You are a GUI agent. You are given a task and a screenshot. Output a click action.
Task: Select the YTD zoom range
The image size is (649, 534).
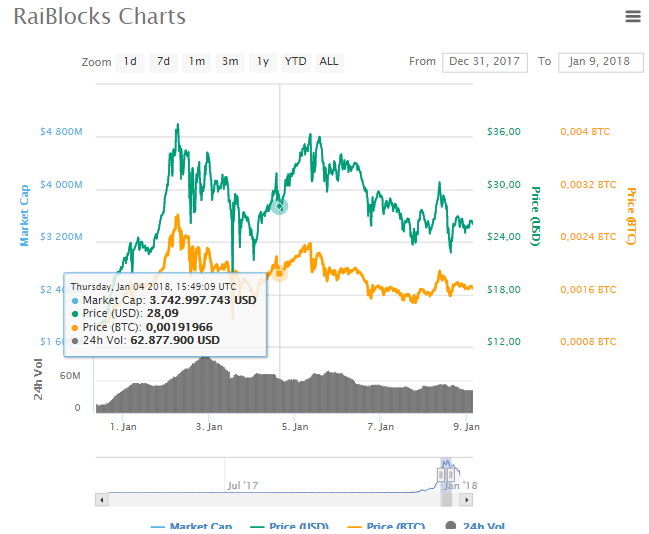click(x=296, y=62)
